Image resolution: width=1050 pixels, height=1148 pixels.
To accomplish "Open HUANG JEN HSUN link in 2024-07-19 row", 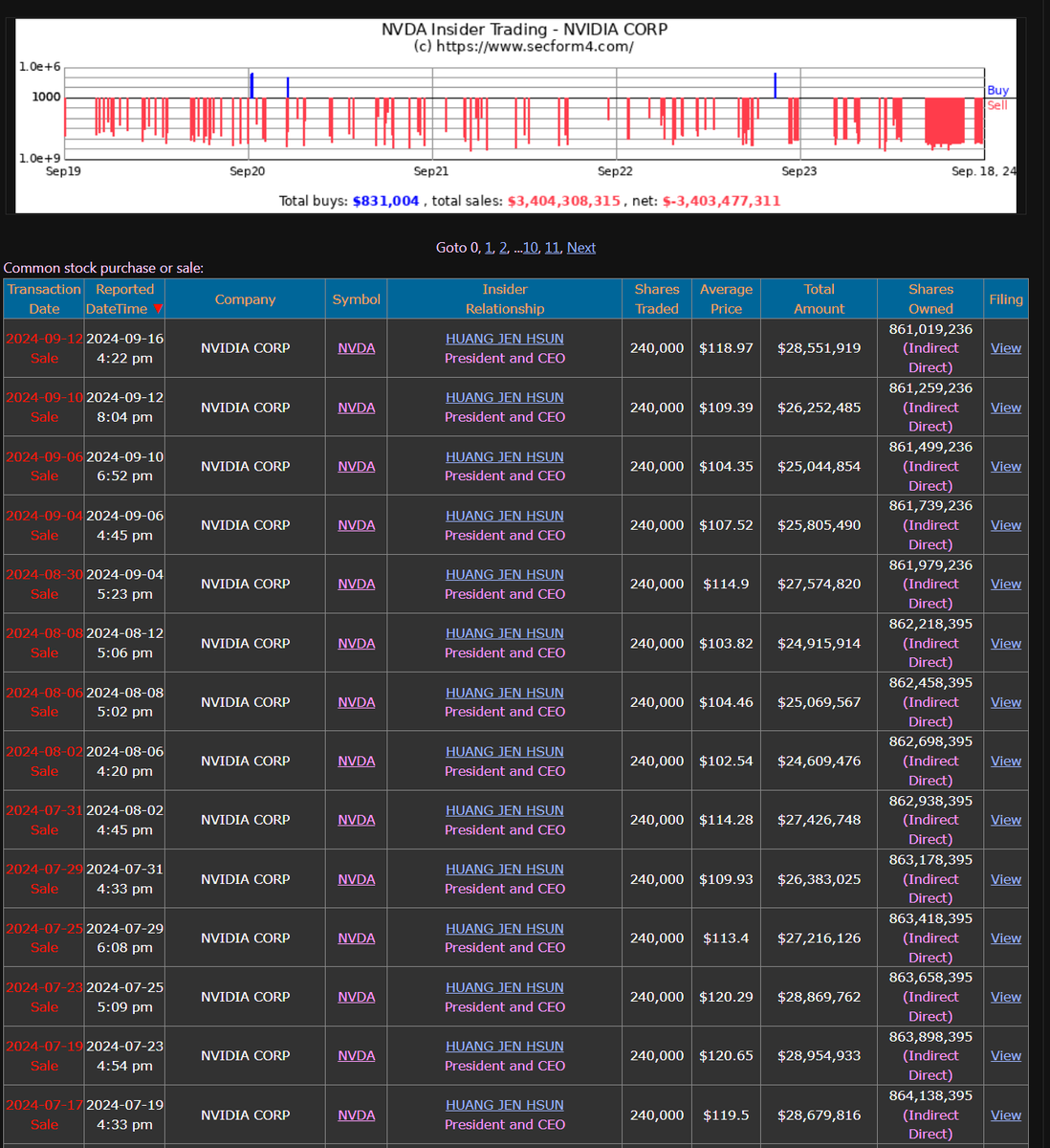I will coord(505,1047).
